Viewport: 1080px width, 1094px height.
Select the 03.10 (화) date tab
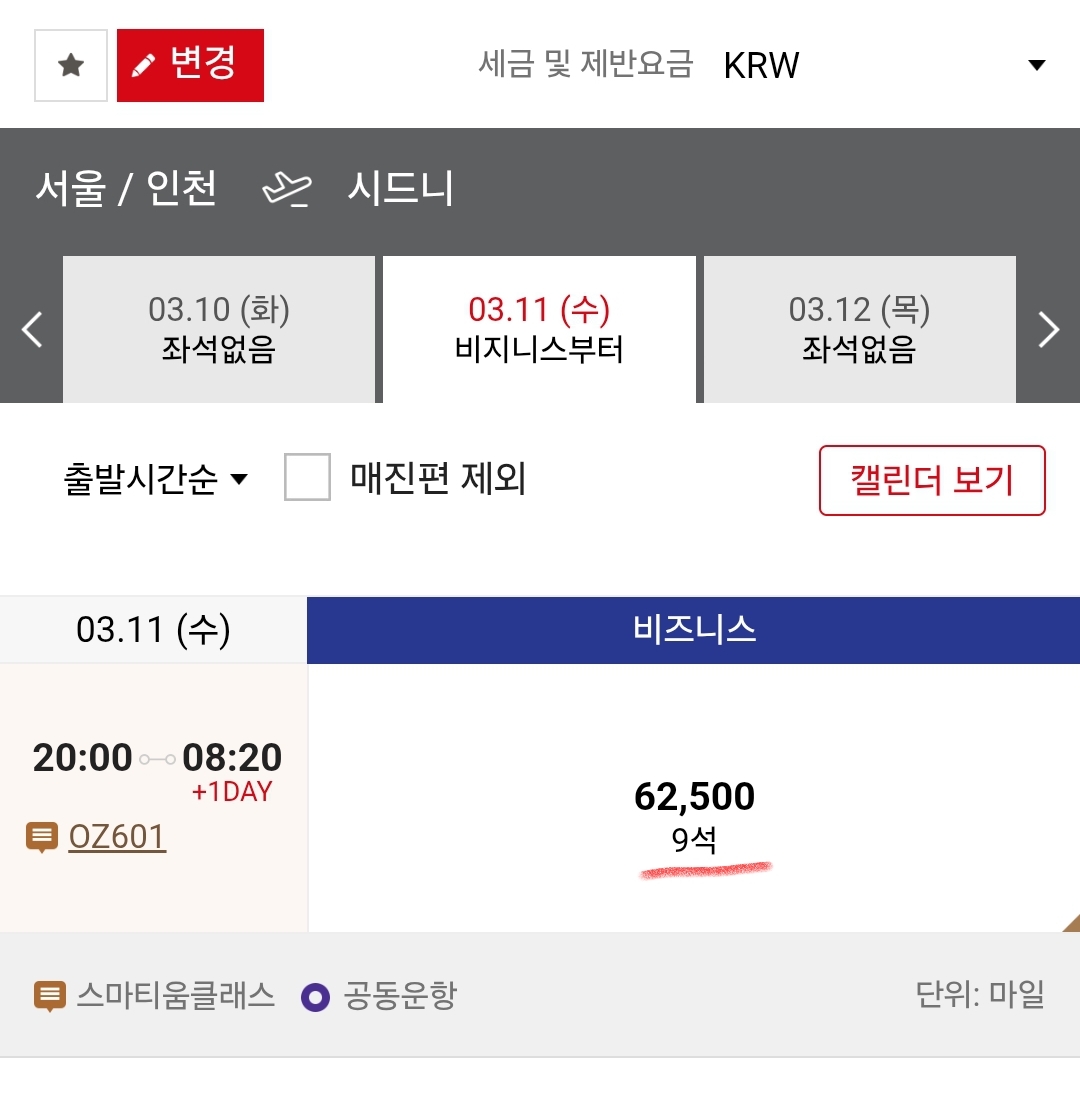click(218, 329)
